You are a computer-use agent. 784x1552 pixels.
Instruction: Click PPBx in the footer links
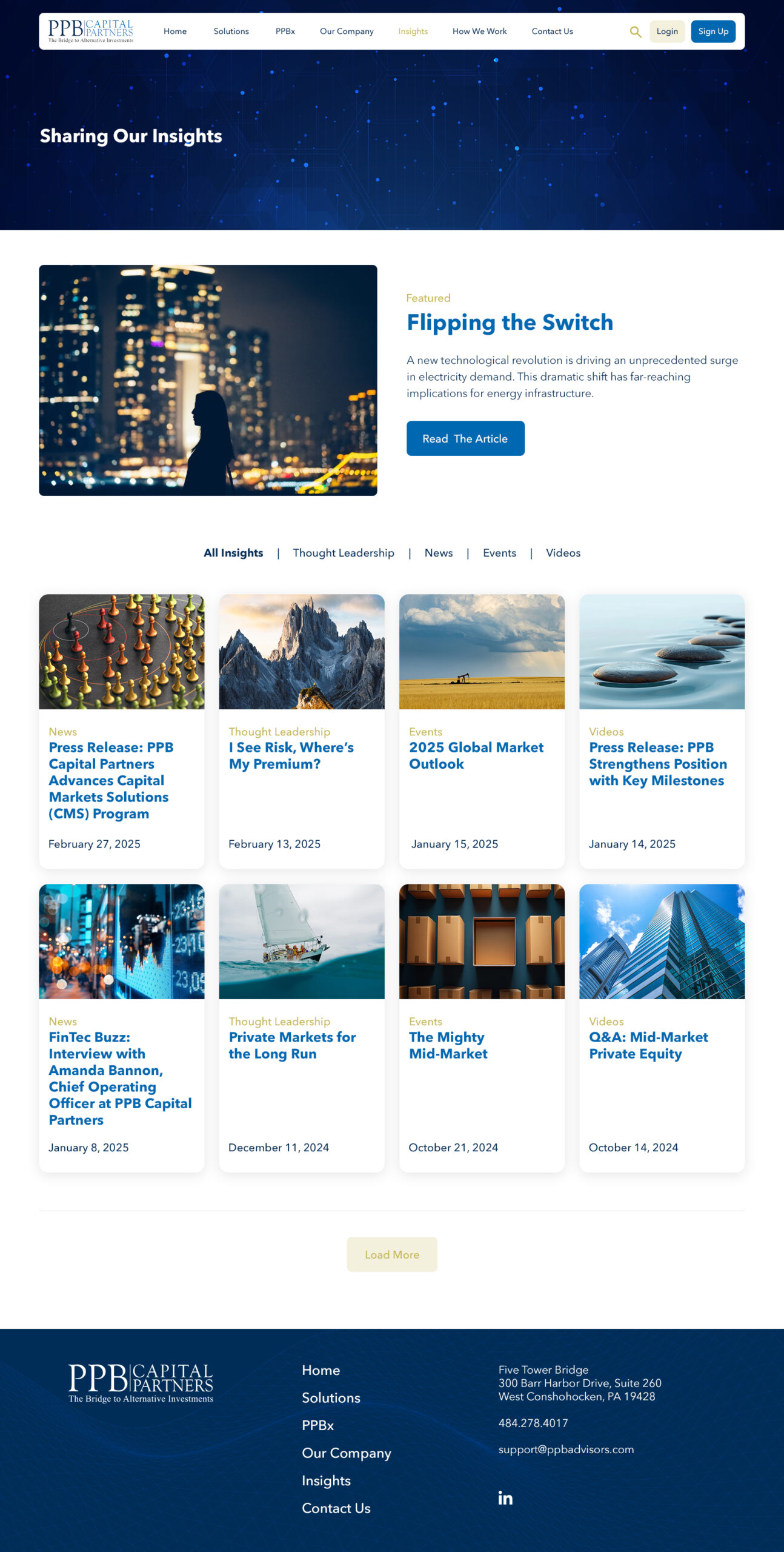point(318,1425)
